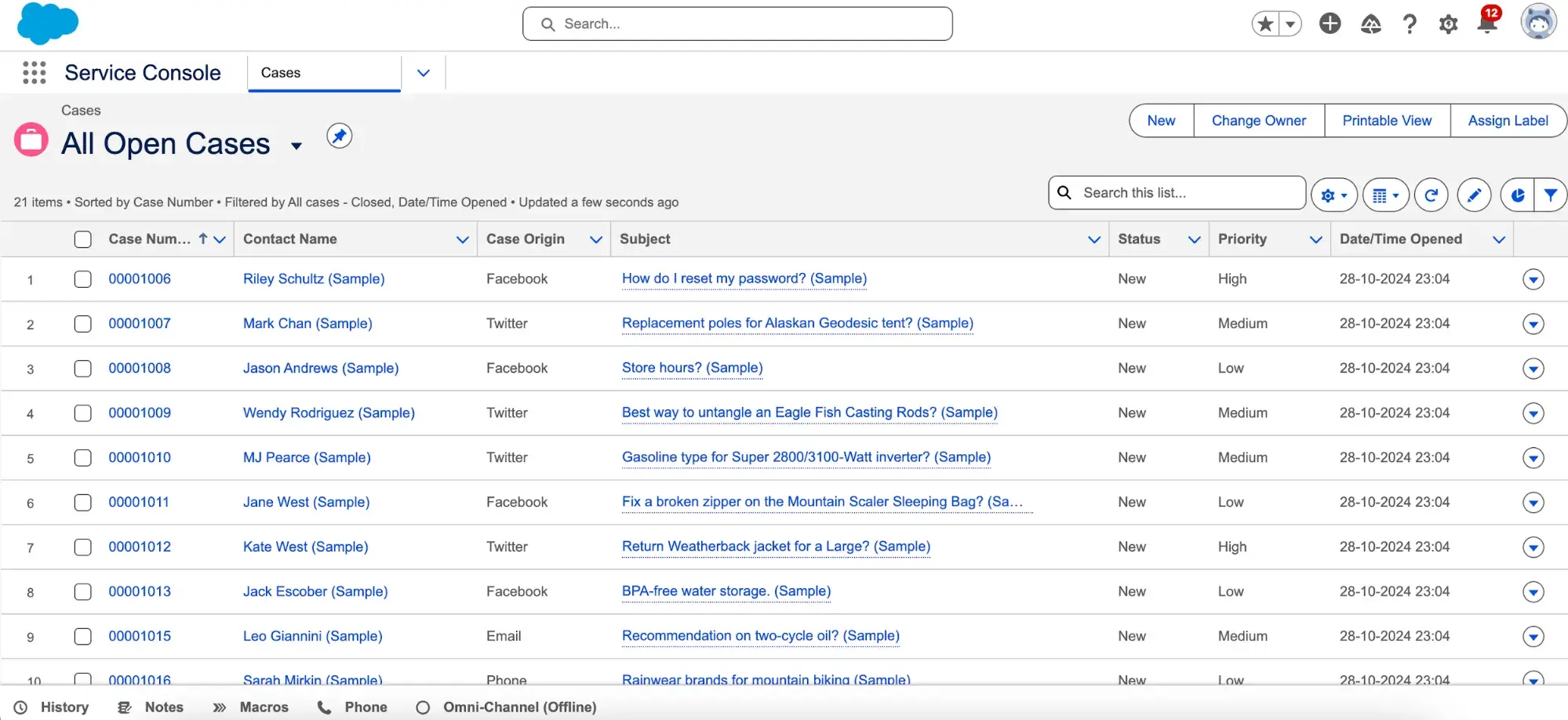This screenshot has width=1568, height=720.
Task: Click the global create plus icon
Action: click(1330, 24)
